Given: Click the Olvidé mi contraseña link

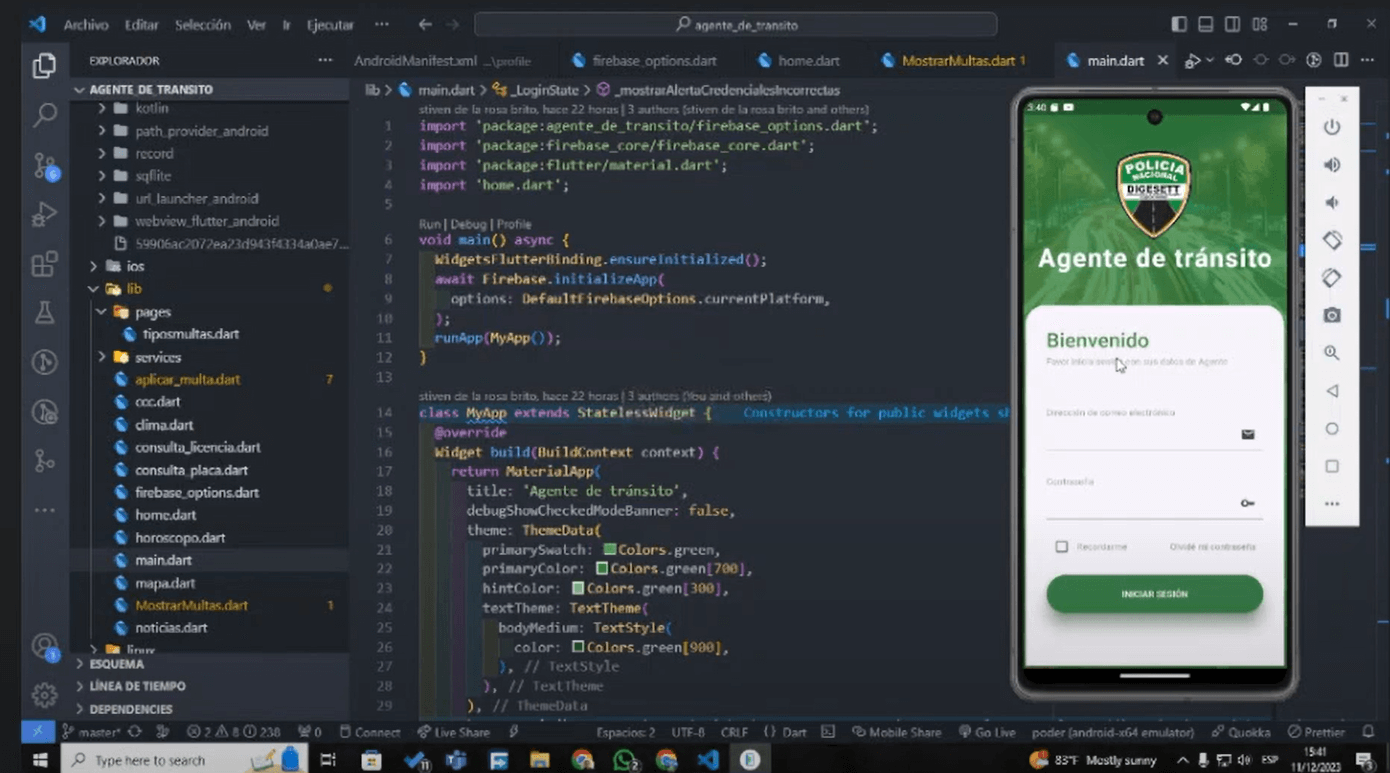Looking at the screenshot, I should click(1212, 547).
